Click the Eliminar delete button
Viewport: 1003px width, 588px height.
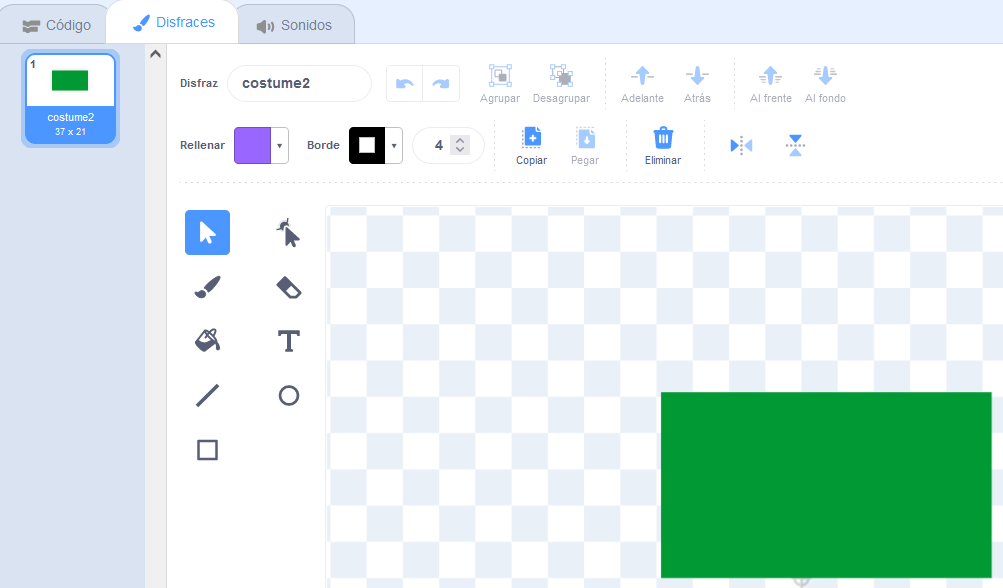pos(662,145)
